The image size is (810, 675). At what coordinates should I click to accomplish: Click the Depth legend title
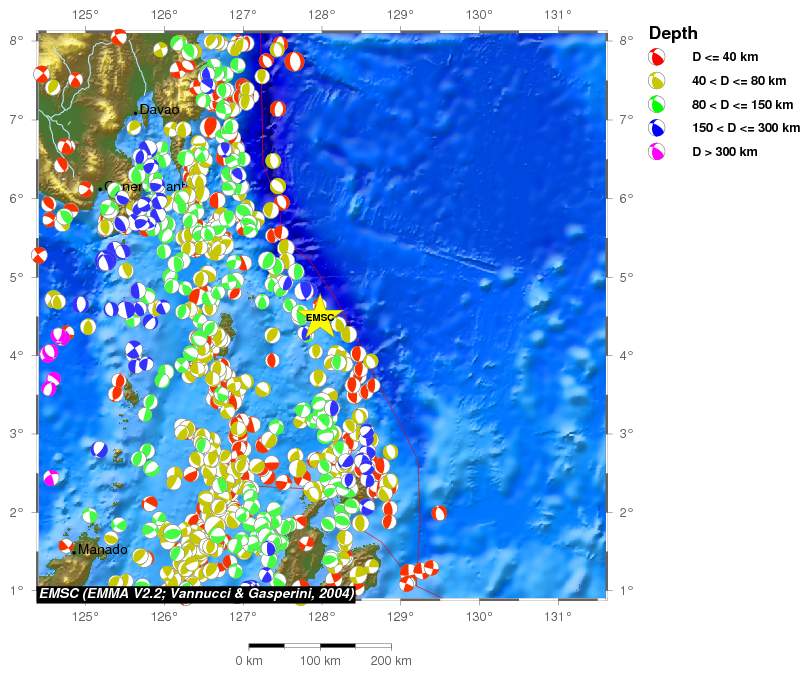pos(673,33)
